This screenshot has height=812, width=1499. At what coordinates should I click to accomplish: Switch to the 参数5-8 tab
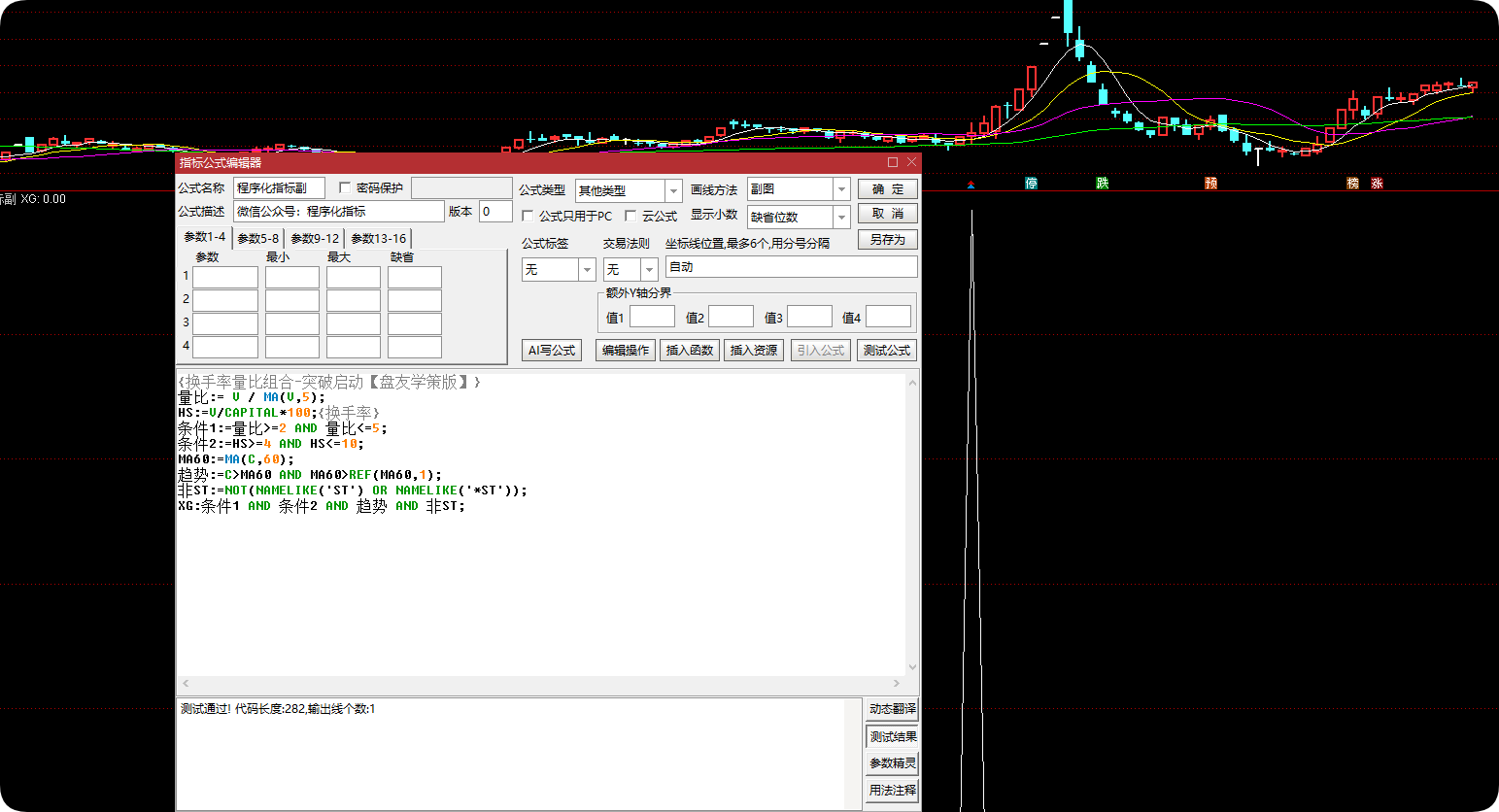point(257,238)
